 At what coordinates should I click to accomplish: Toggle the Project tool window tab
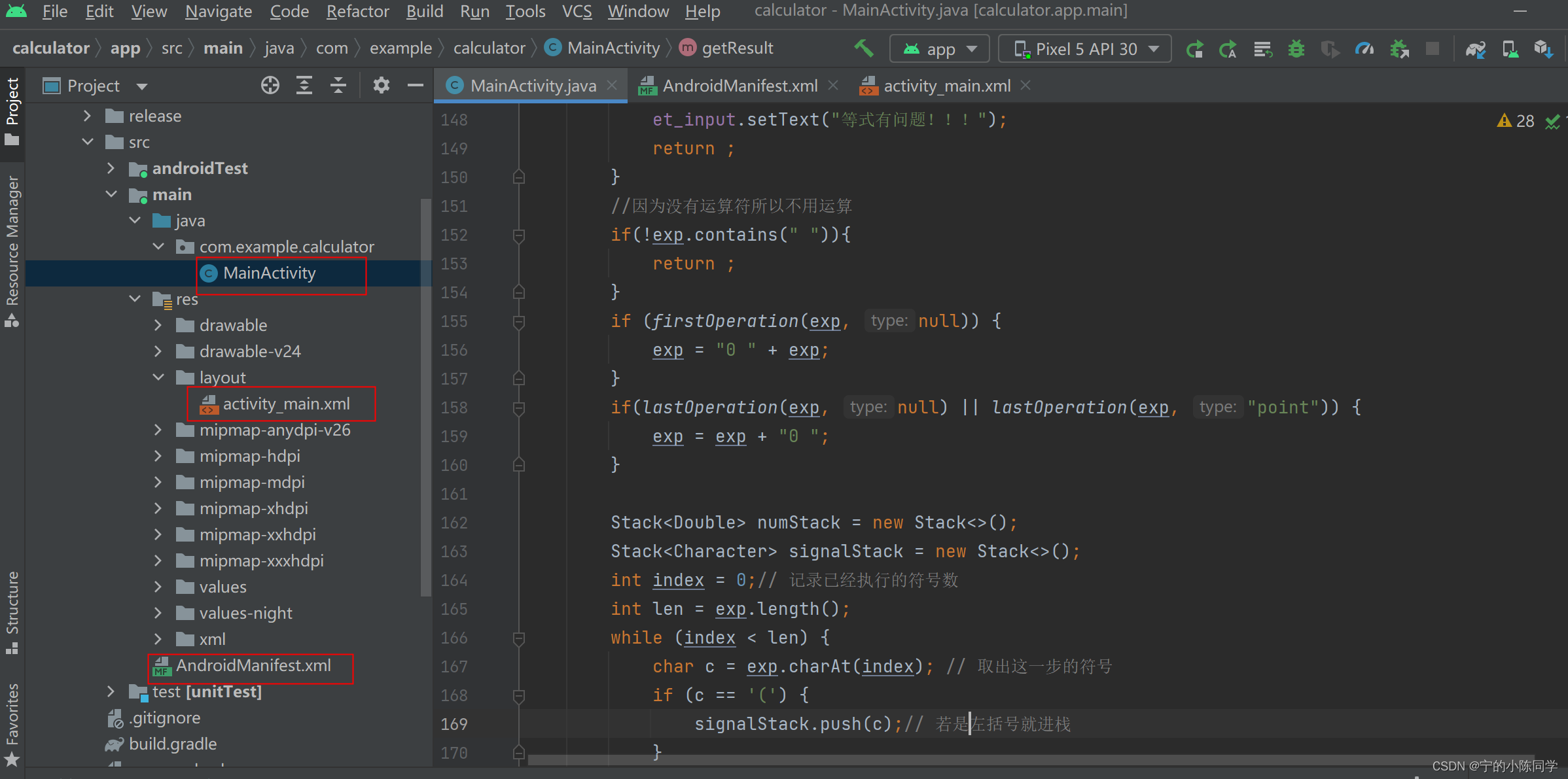tap(12, 111)
